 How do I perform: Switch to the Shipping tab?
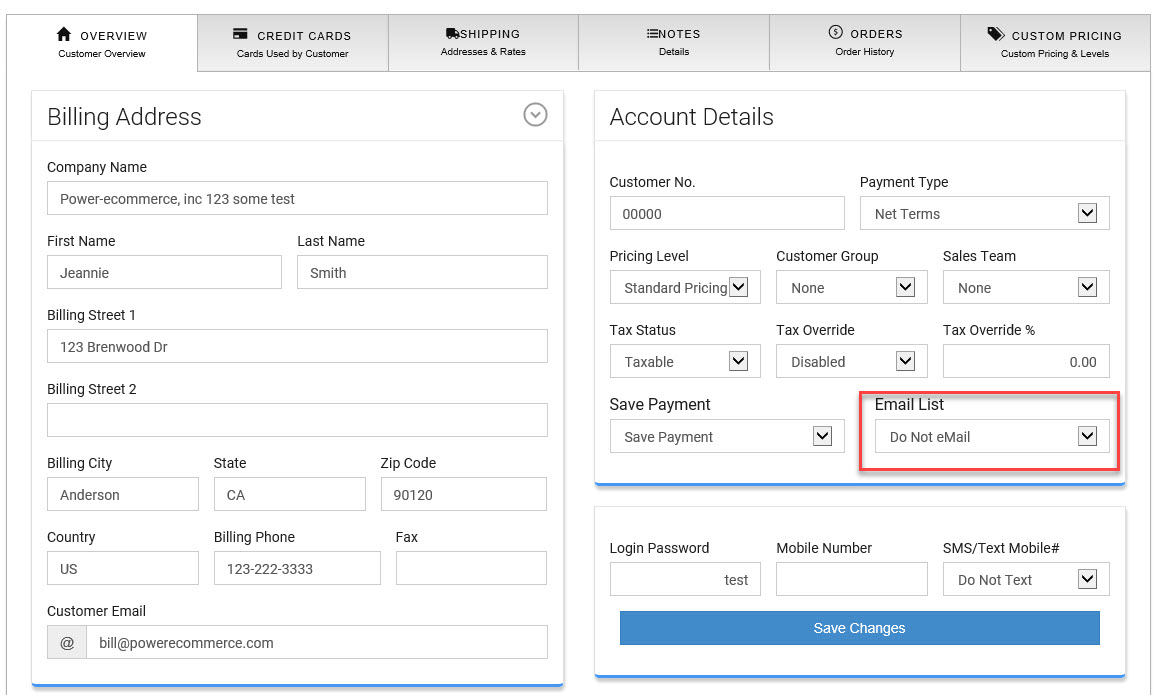pyautogui.click(x=483, y=42)
